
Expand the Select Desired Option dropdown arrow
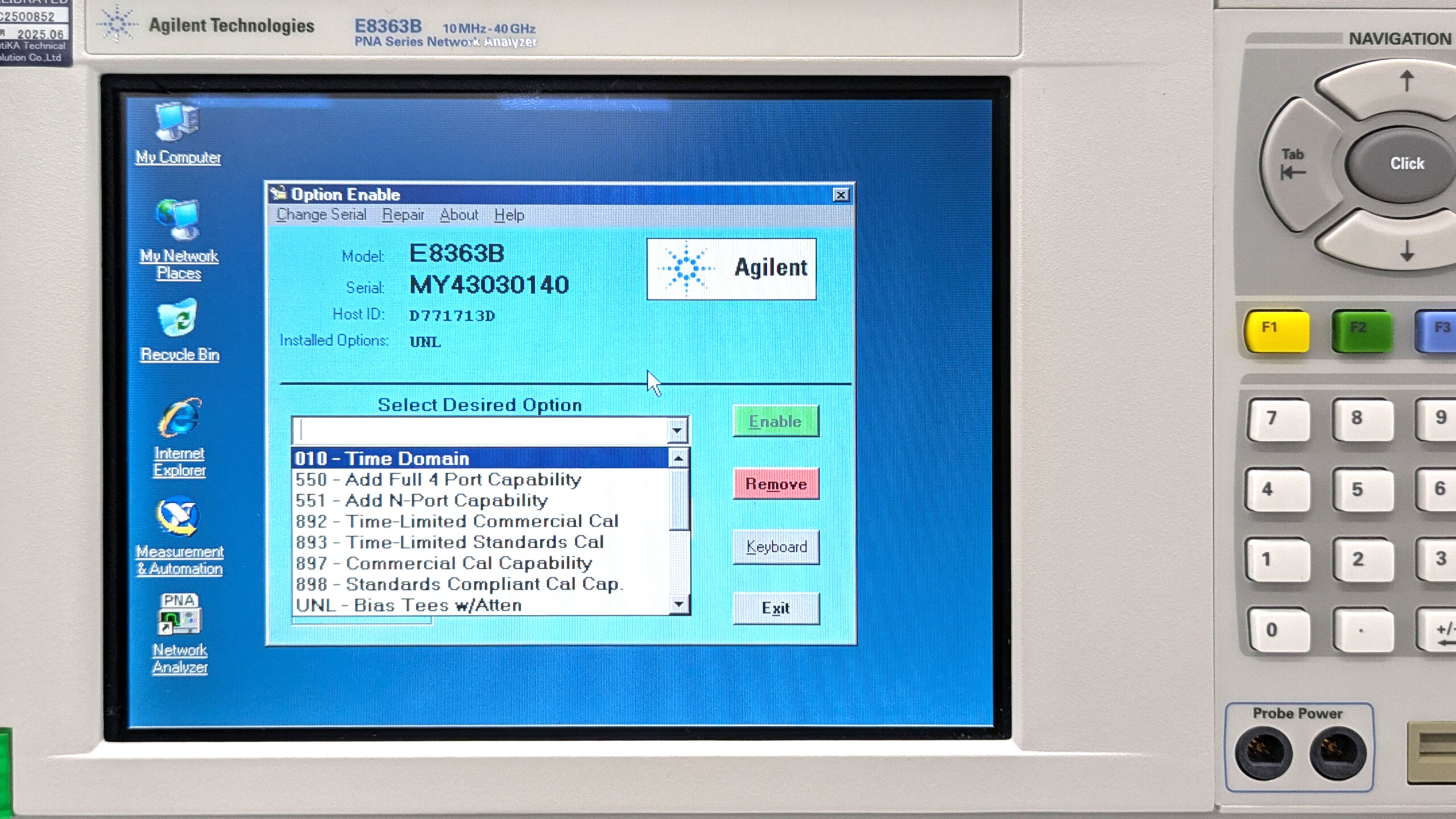tap(676, 431)
